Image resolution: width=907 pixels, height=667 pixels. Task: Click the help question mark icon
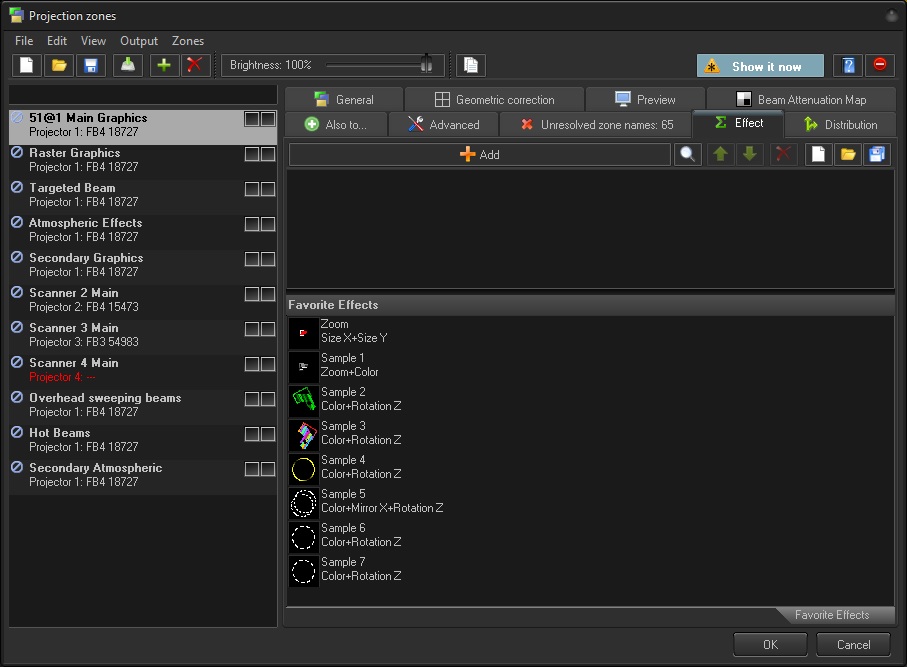point(848,66)
